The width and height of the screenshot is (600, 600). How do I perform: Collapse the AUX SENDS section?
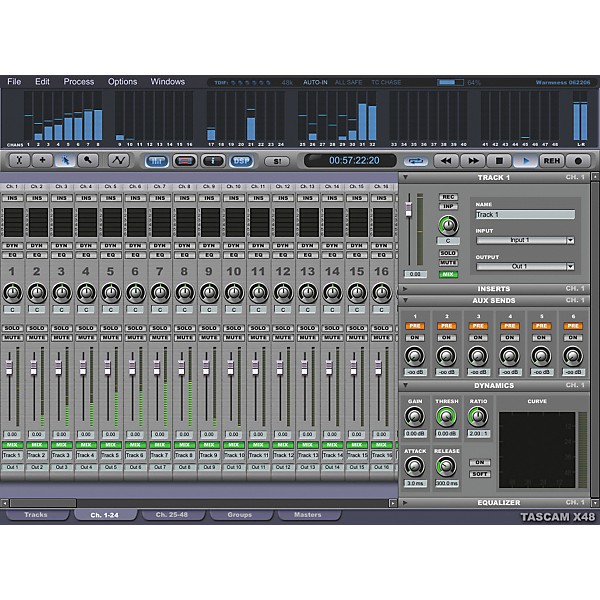pyautogui.click(x=405, y=300)
